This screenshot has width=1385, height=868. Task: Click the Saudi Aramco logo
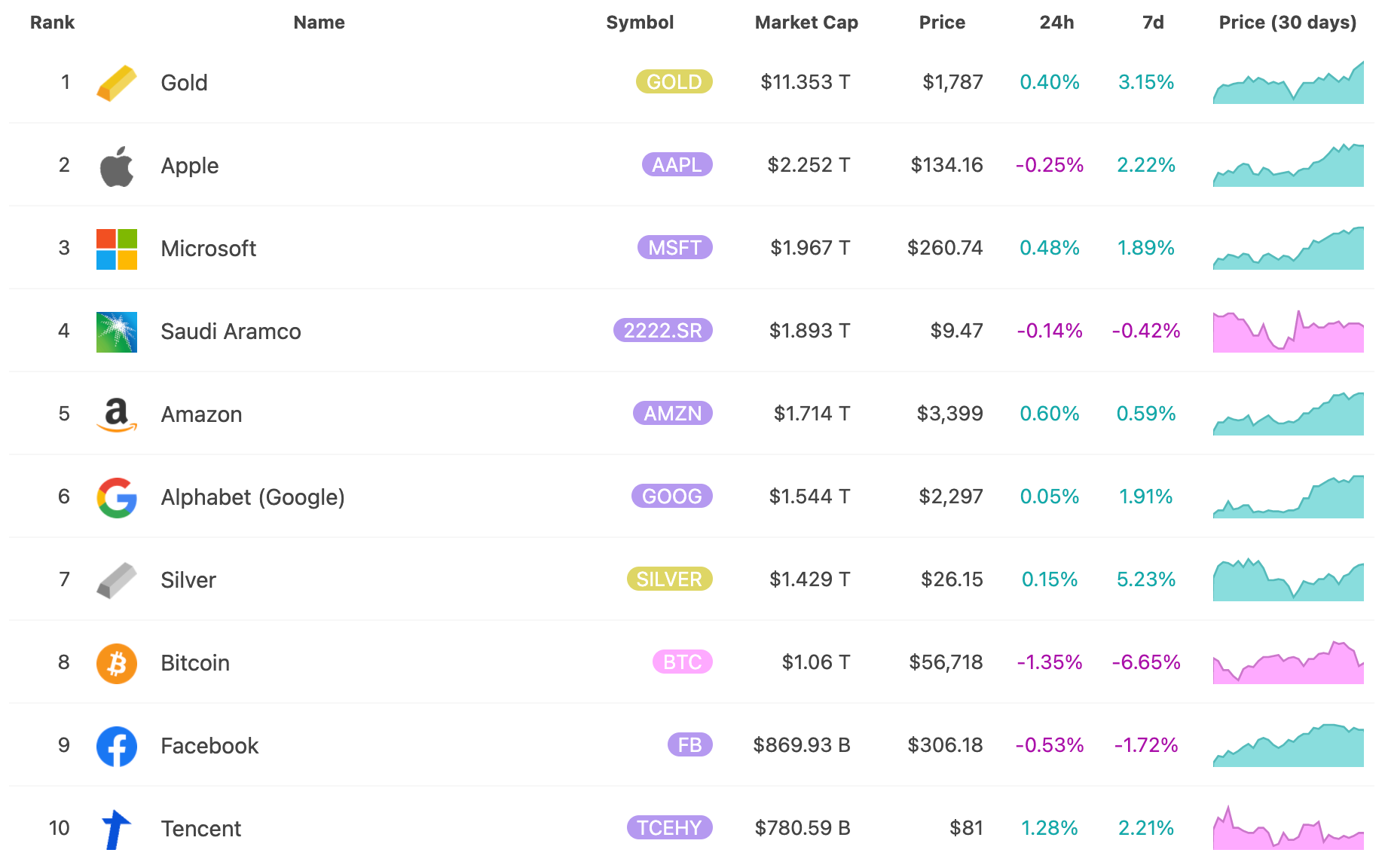[x=116, y=332]
